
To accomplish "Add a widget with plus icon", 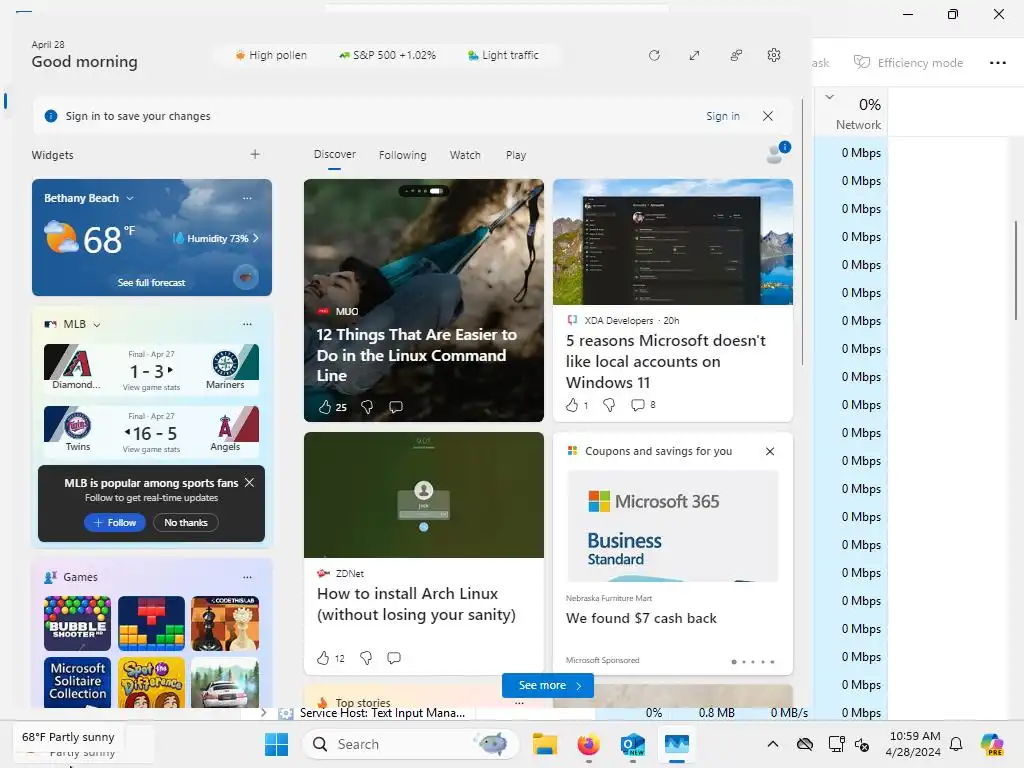I will [x=255, y=154].
